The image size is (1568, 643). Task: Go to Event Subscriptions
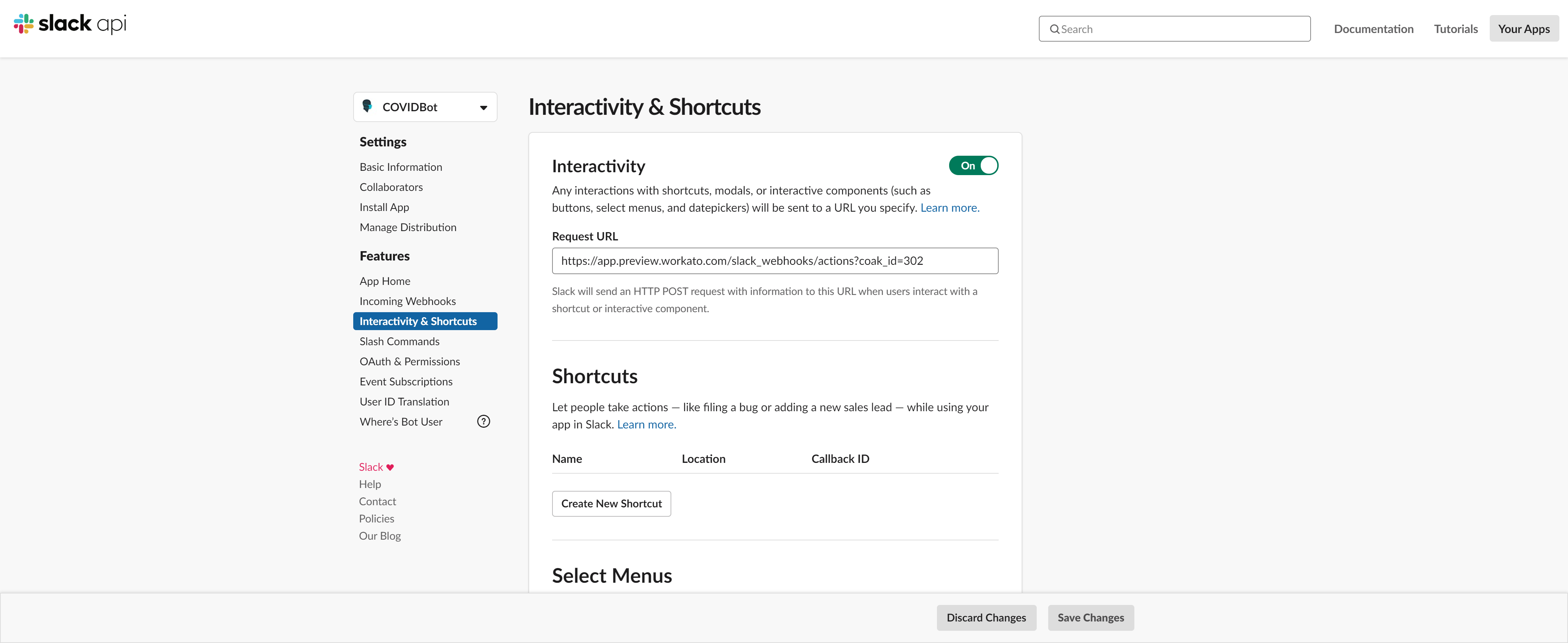click(405, 381)
